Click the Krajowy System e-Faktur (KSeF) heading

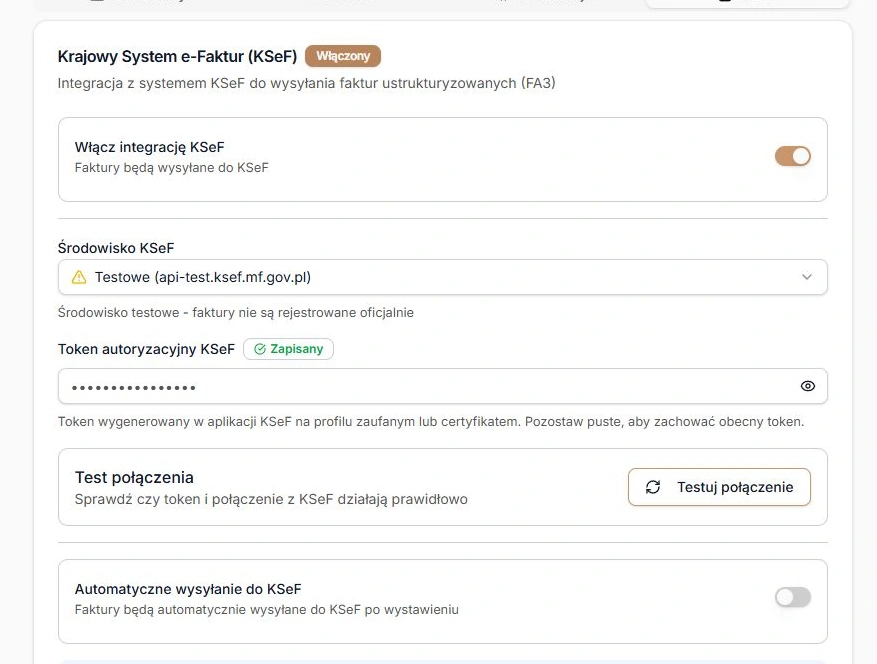177,56
